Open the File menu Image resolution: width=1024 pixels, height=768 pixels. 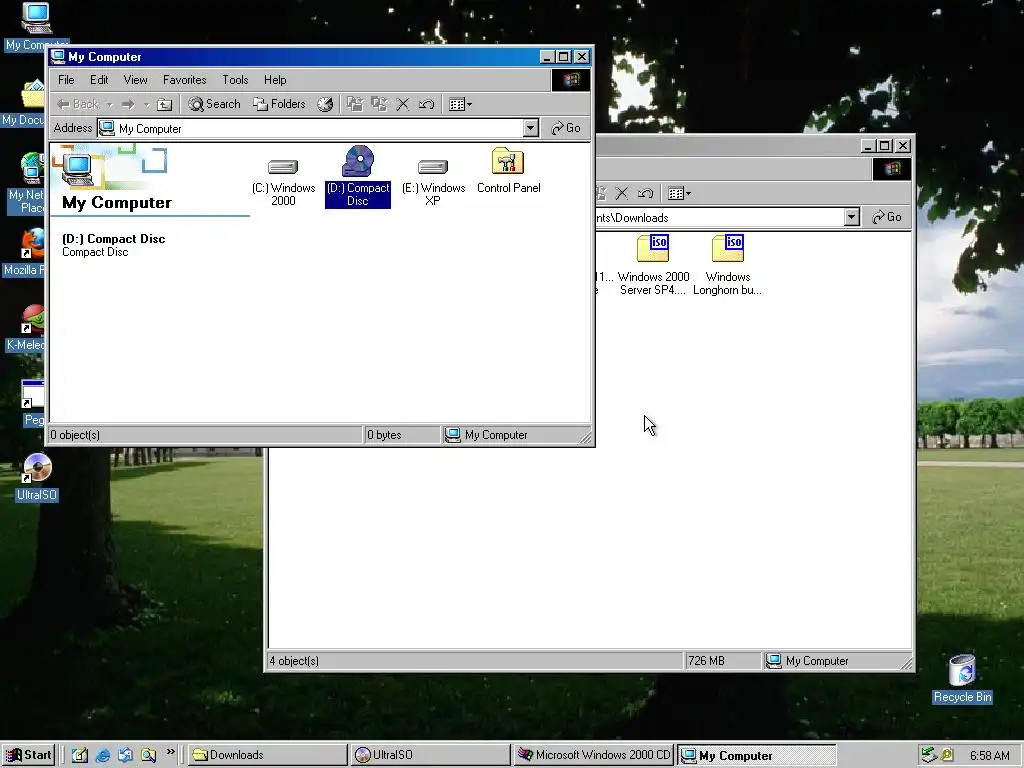[66, 80]
